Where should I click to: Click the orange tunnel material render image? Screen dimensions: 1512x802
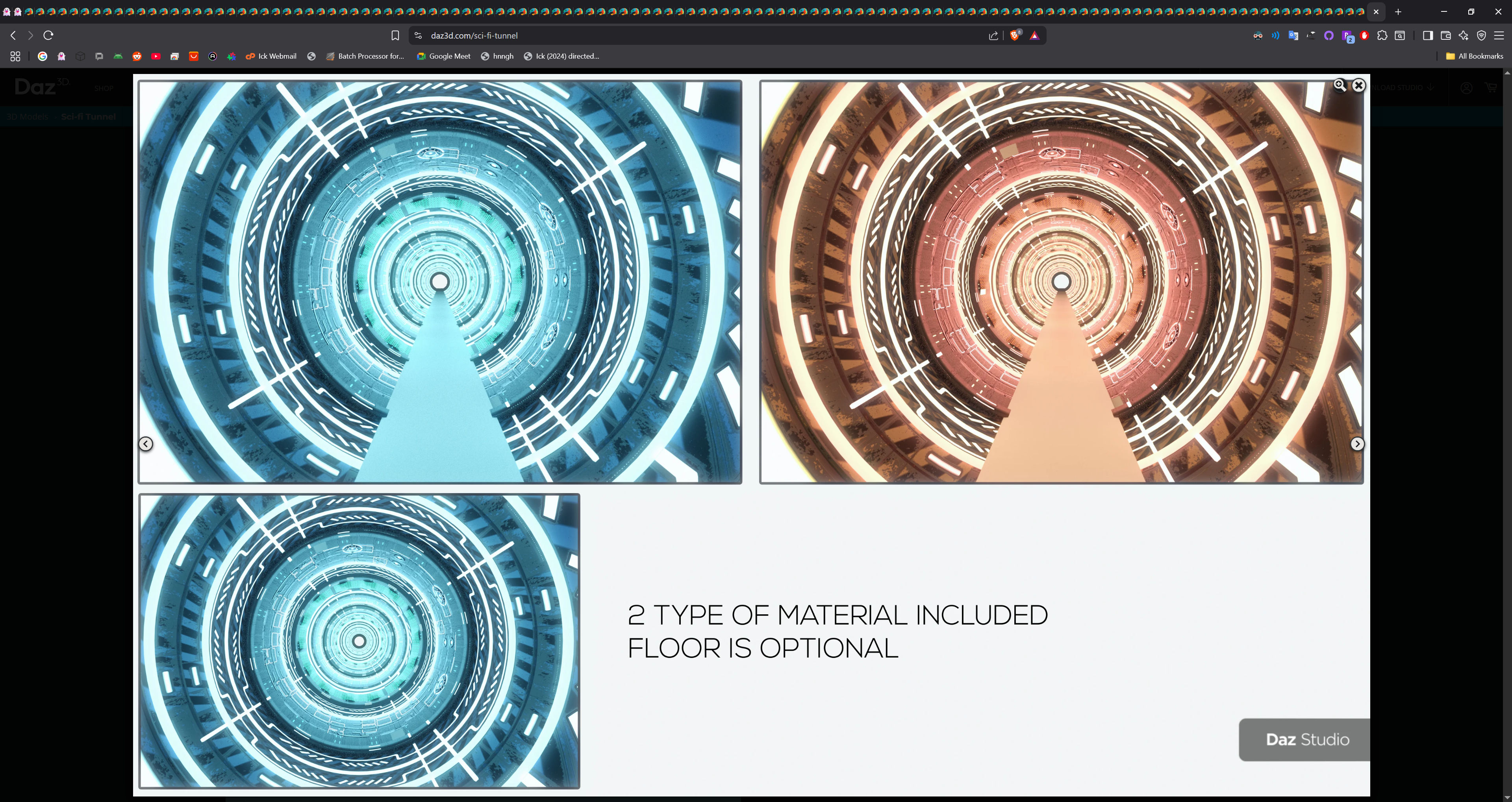tap(1061, 282)
